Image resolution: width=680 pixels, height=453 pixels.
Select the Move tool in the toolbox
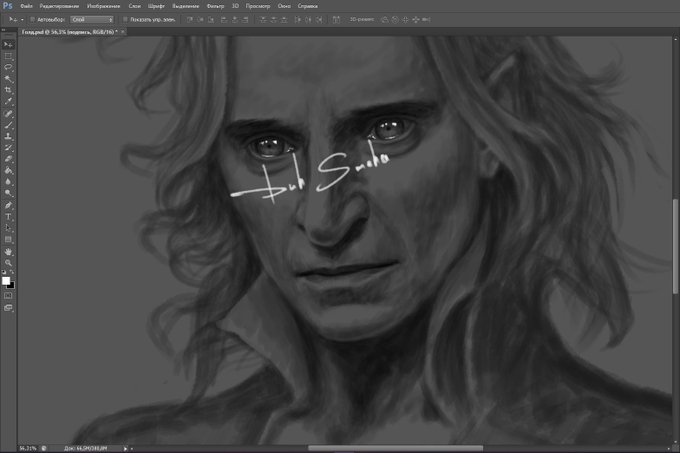click(x=8, y=45)
